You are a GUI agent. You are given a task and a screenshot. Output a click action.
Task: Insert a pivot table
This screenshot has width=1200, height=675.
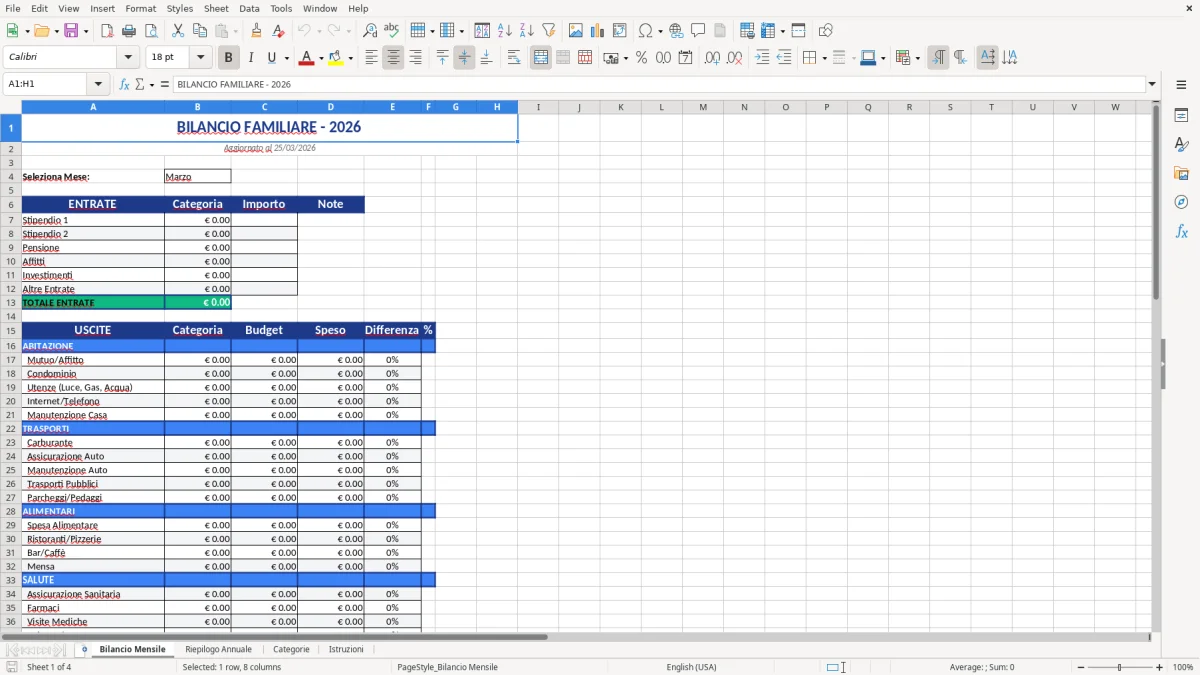point(620,31)
